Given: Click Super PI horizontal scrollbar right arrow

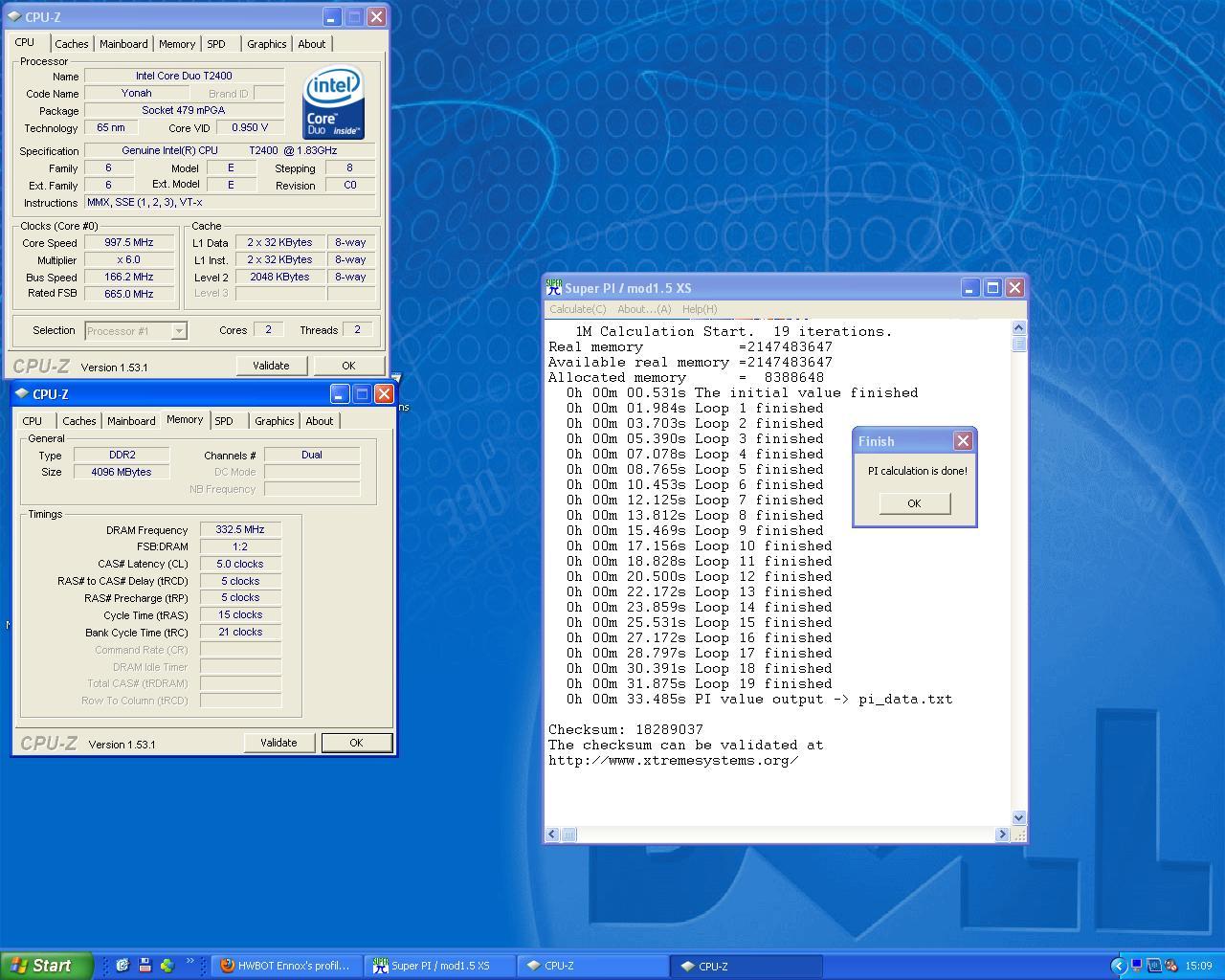Looking at the screenshot, I should [x=1003, y=835].
